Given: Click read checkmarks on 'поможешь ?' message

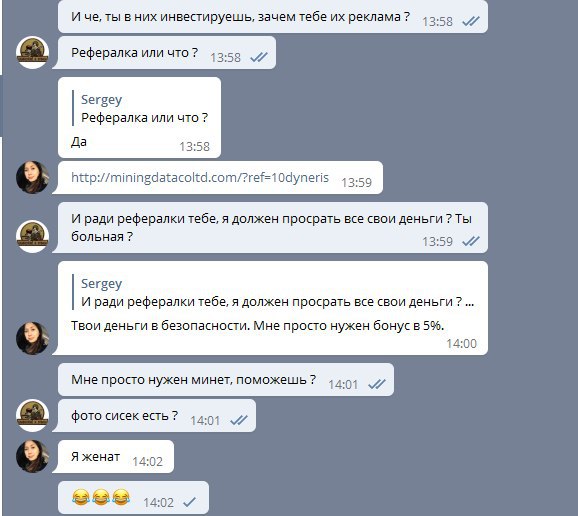Looking at the screenshot, I should [377, 384].
